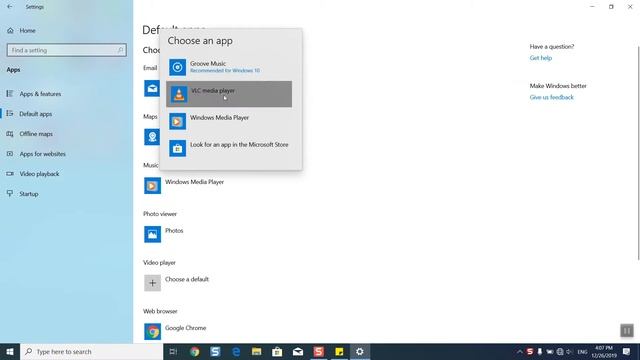Screen dimensions: 640x360
Task: Pick Windows Media Player in Choose an app
Action: point(229,121)
